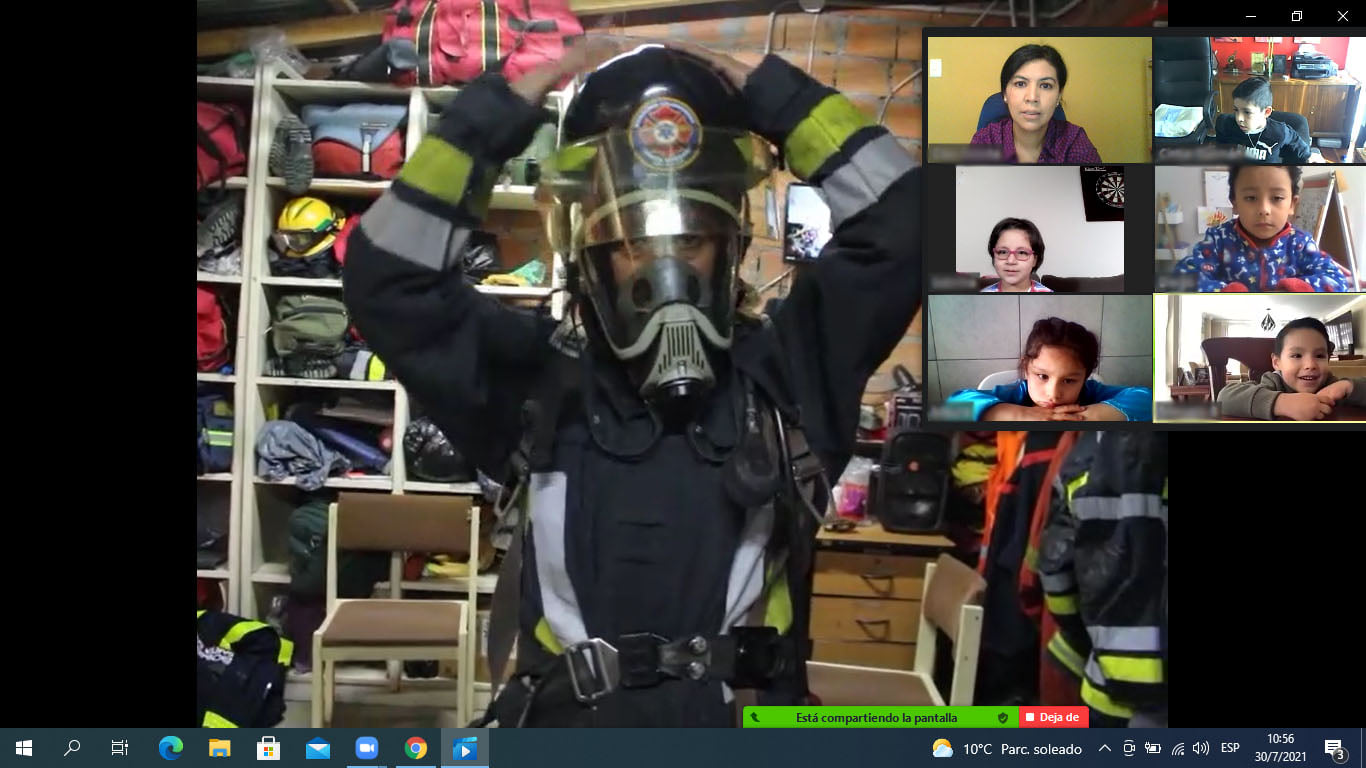Image resolution: width=1366 pixels, height=768 pixels.
Task: Open the notification center with 3 alerts
Action: click(1334, 749)
